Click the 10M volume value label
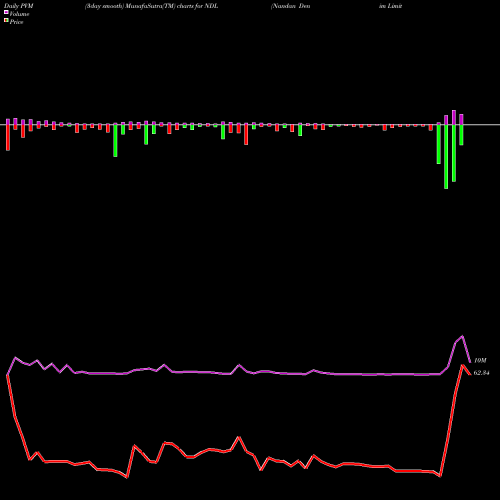Image resolution: width=500 pixels, height=500 pixels. click(480, 360)
